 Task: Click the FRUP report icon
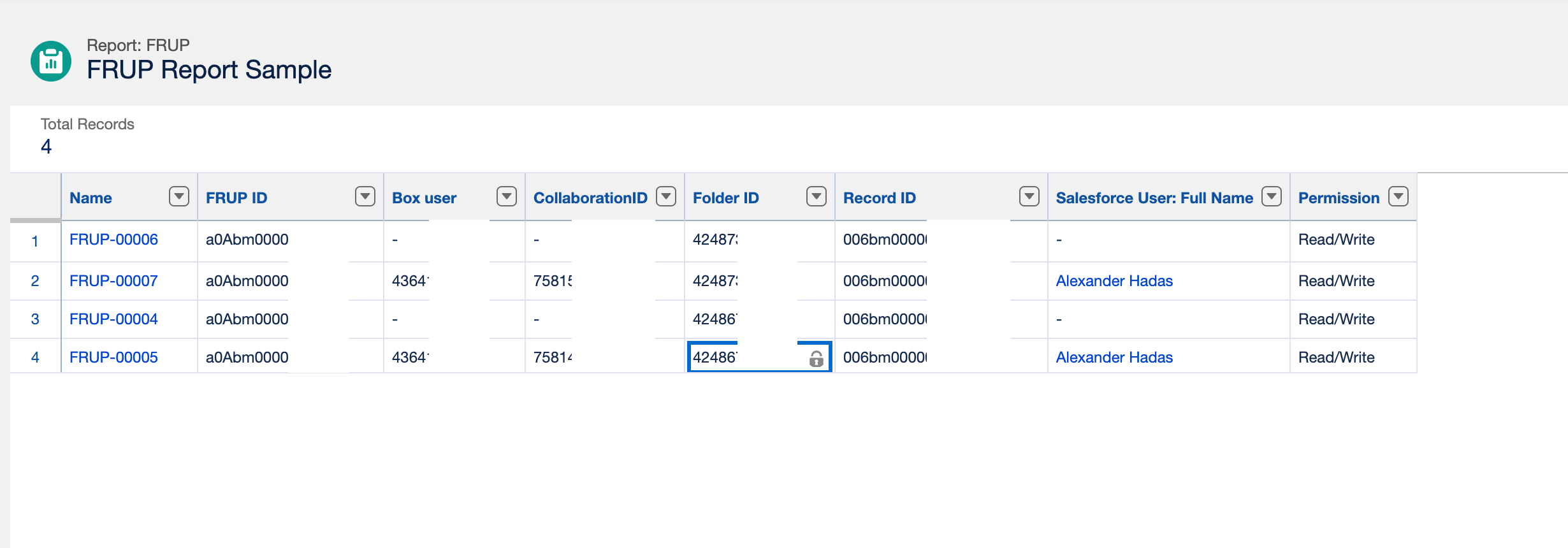51,61
